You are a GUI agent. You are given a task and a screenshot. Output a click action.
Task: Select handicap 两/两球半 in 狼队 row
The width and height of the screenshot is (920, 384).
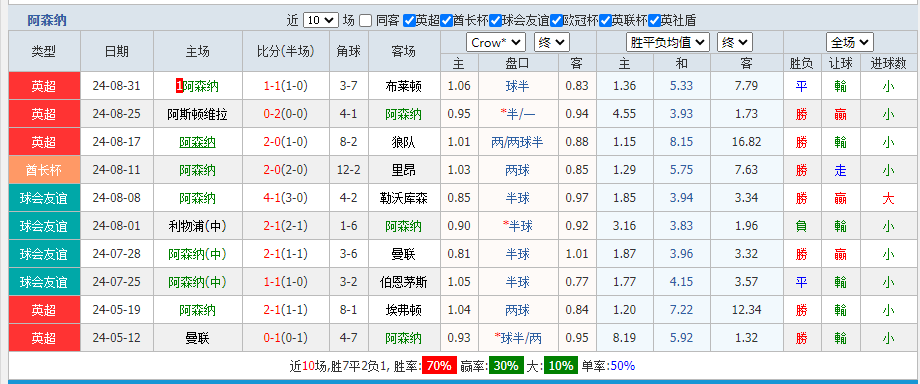click(518, 142)
